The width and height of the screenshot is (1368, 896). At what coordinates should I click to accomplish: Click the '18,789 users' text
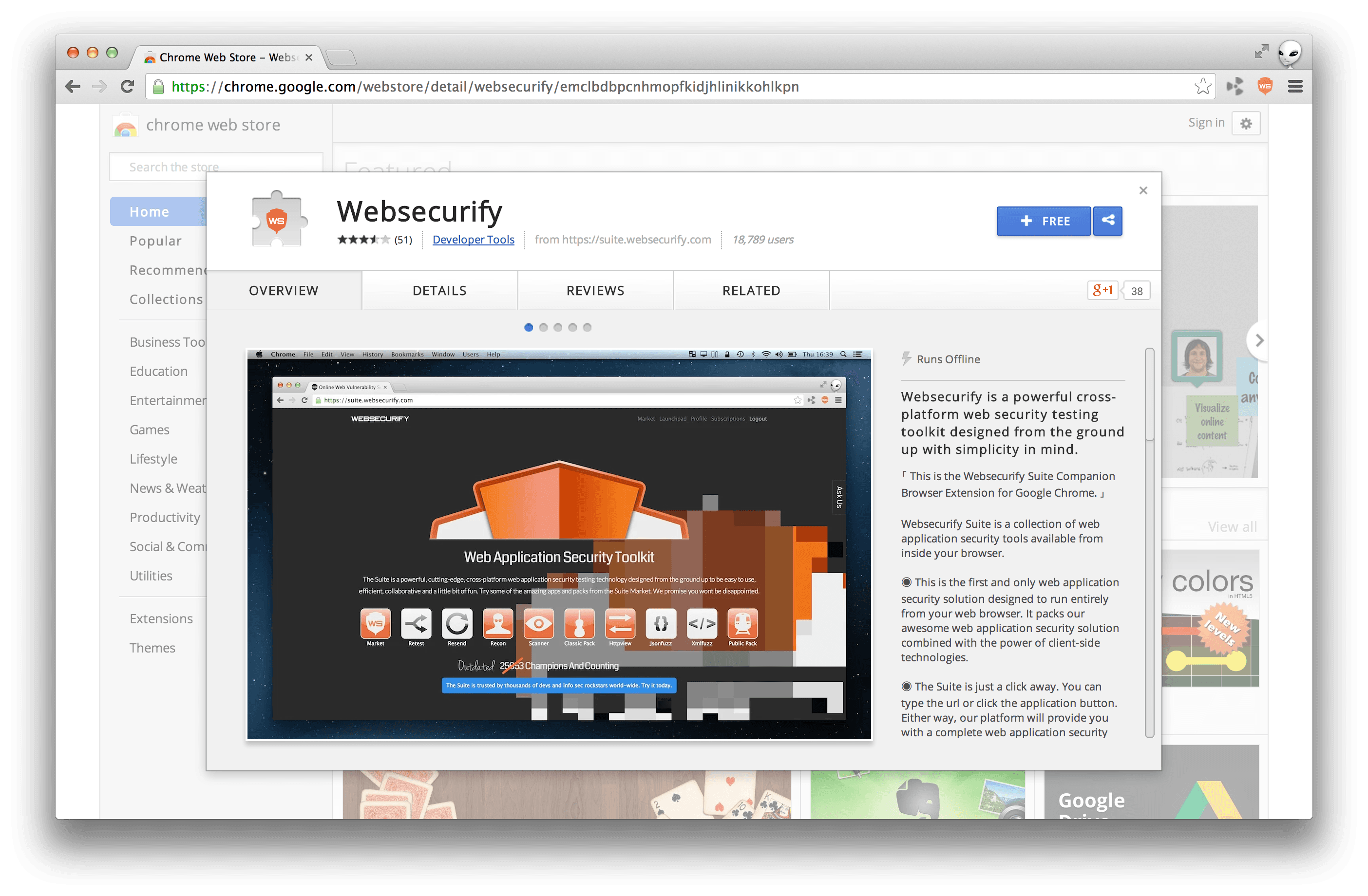click(763, 240)
